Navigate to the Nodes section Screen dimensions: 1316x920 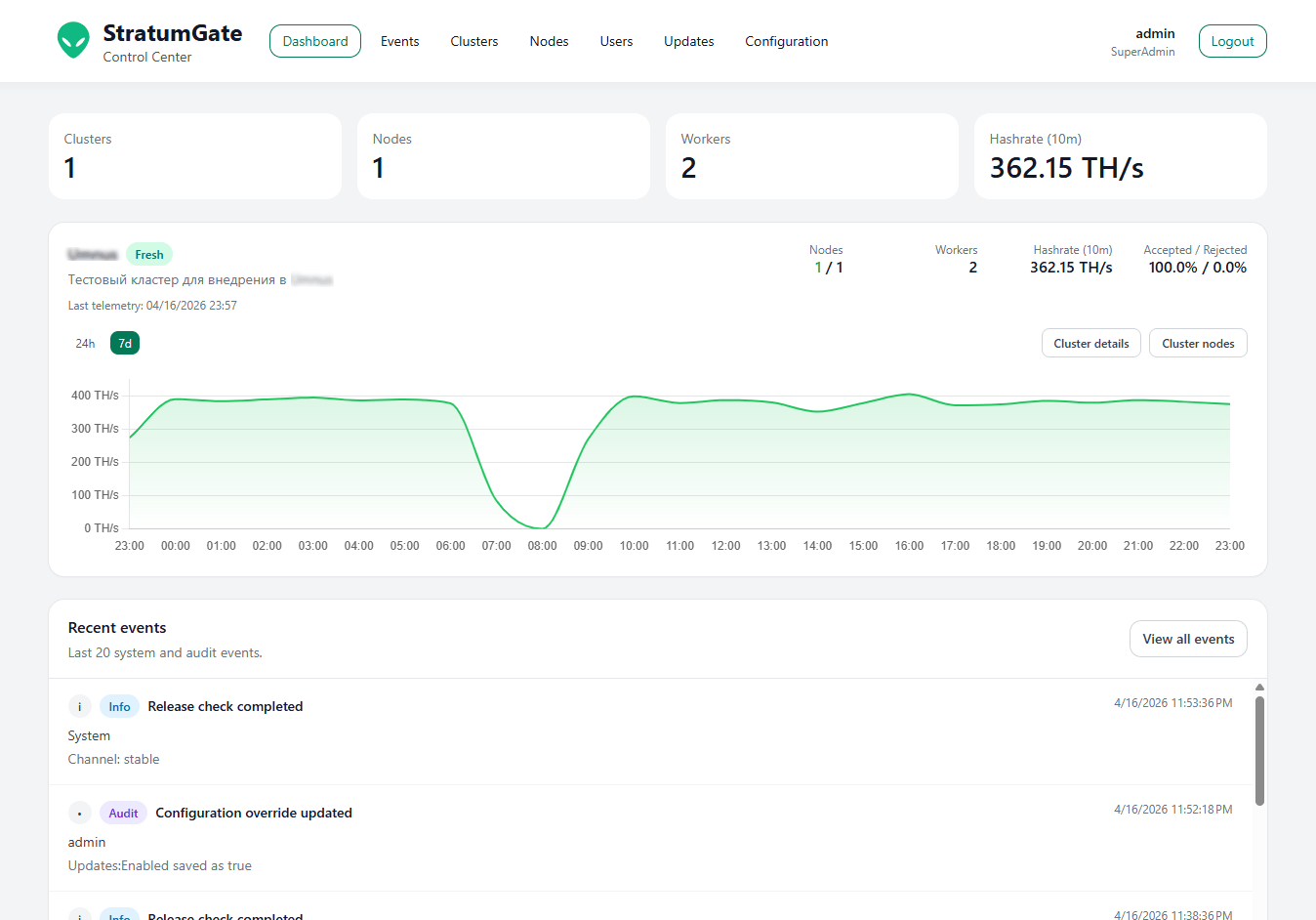(x=549, y=41)
